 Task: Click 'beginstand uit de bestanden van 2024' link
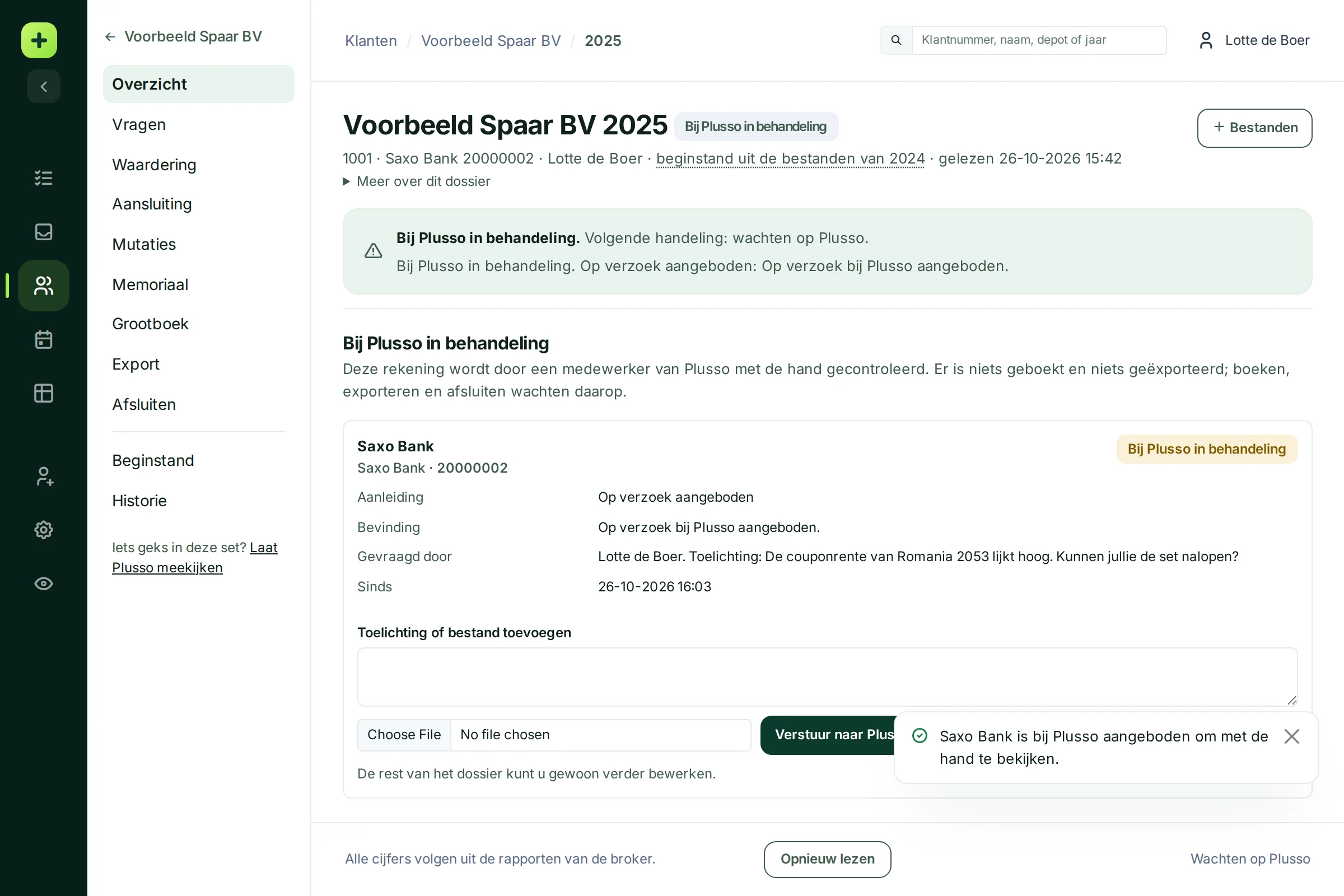click(790, 158)
